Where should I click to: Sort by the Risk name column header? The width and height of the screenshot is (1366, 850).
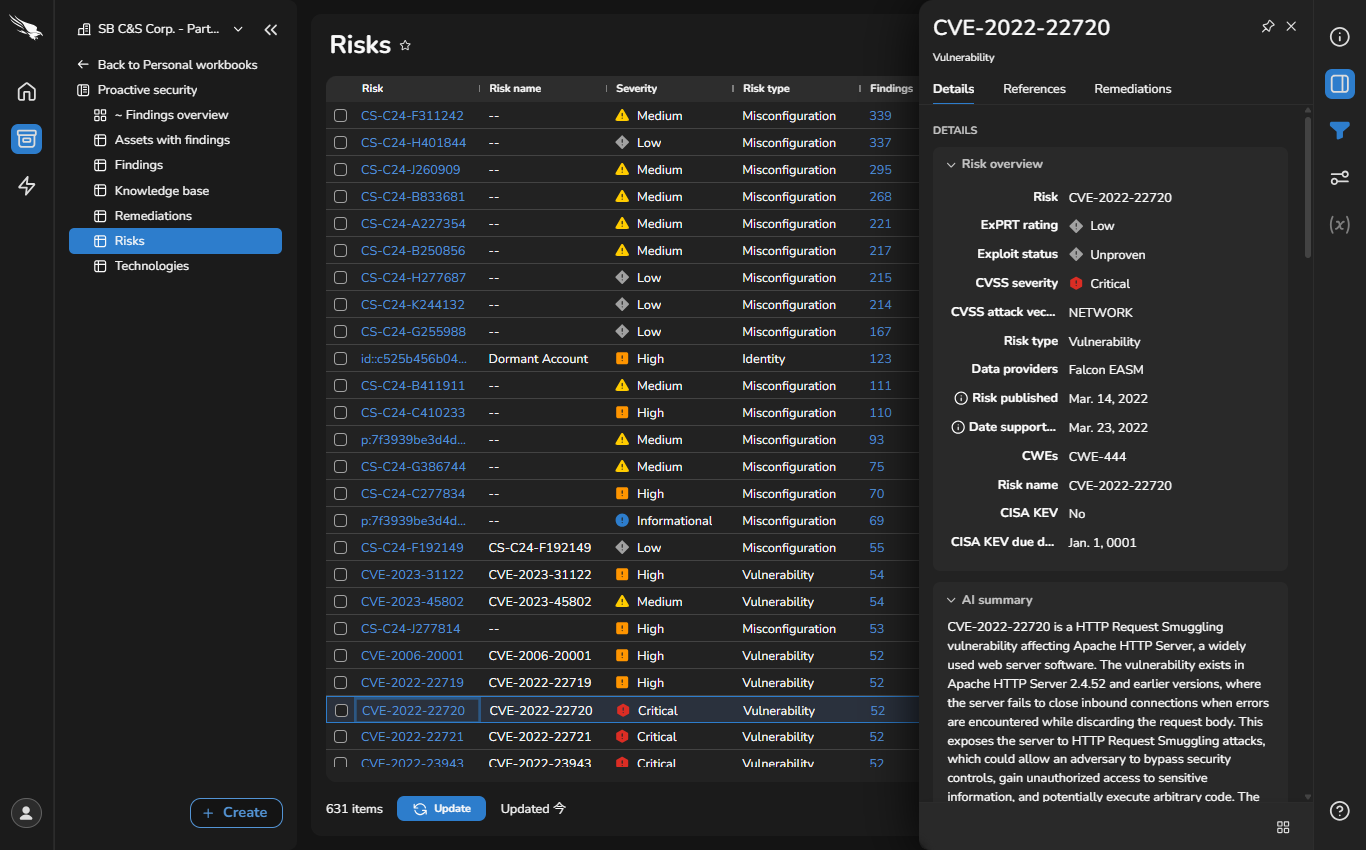click(x=515, y=88)
